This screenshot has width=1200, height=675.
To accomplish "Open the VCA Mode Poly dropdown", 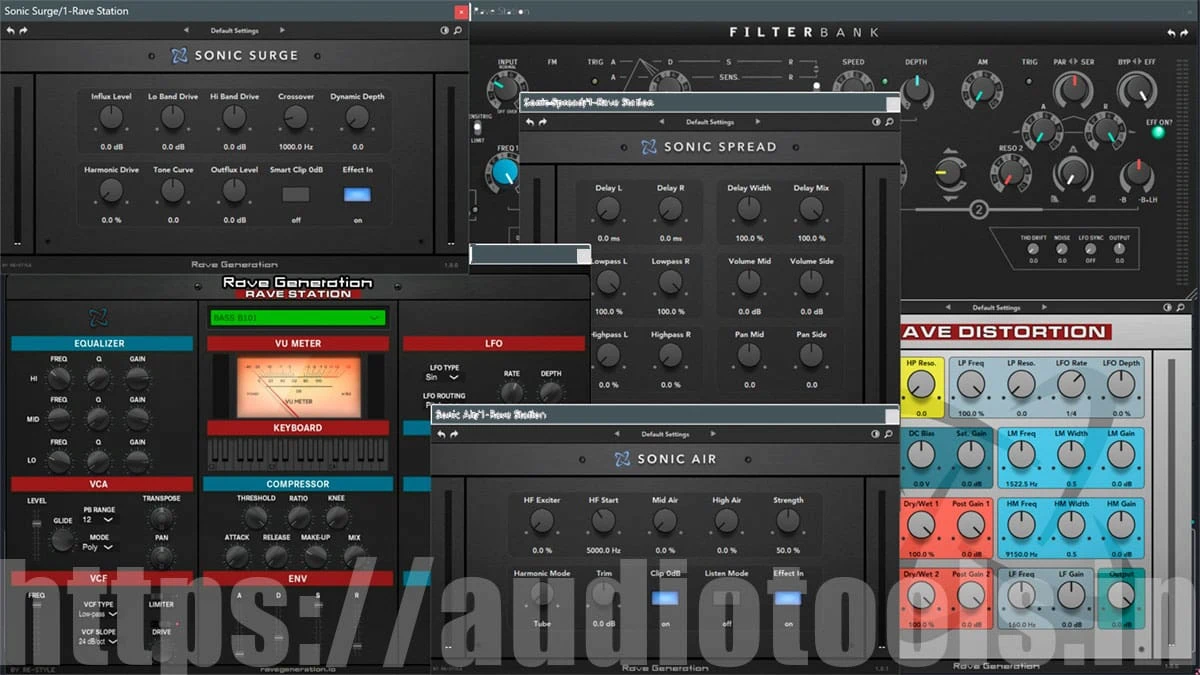I will [x=100, y=548].
